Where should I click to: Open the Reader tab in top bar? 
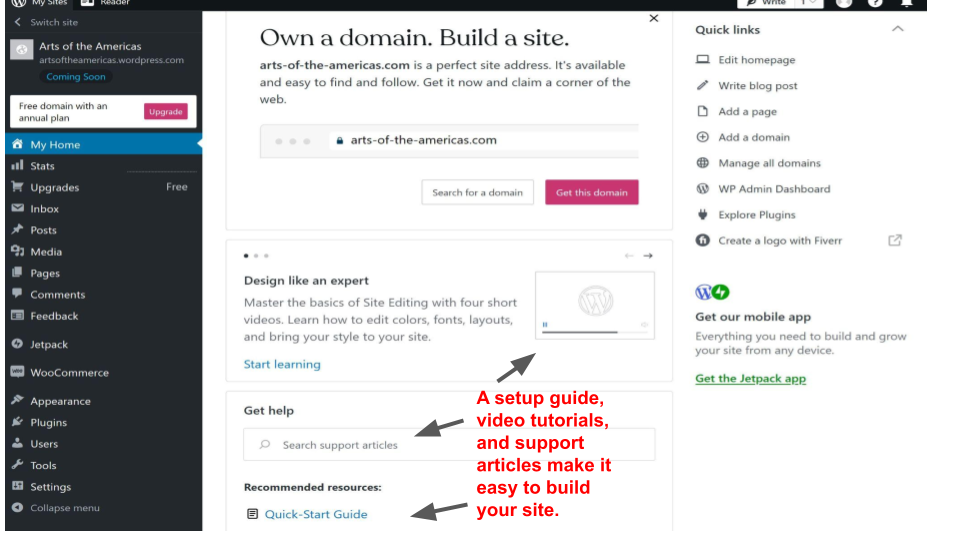coord(105,3)
